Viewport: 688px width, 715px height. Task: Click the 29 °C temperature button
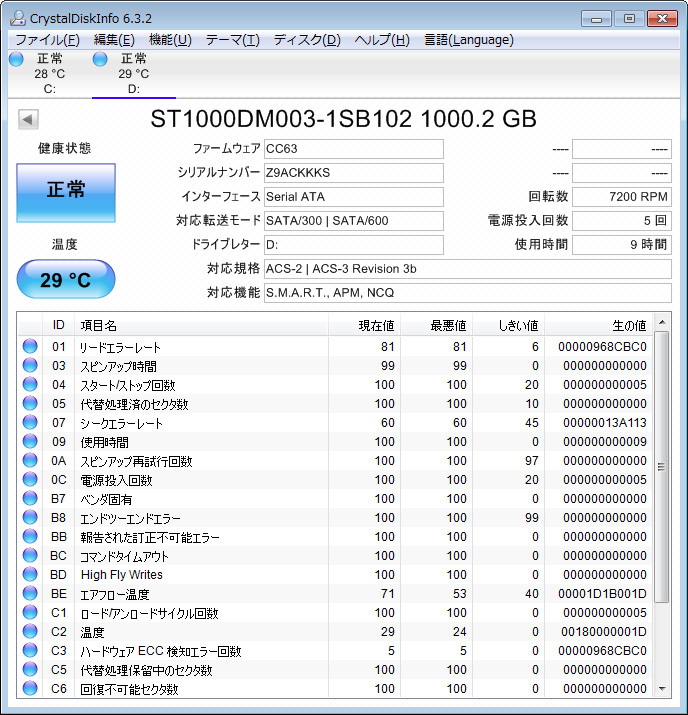[66, 280]
